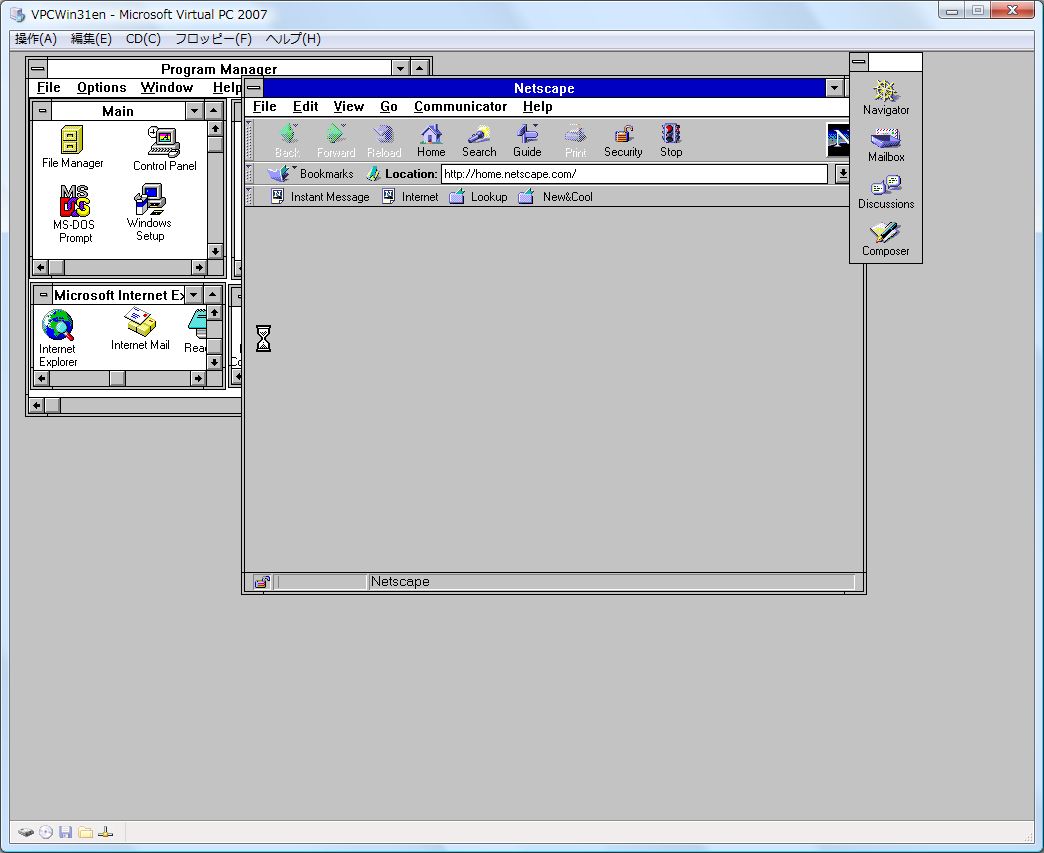Open the Netscape window control menu box
This screenshot has width=1044, height=853.
[254, 88]
